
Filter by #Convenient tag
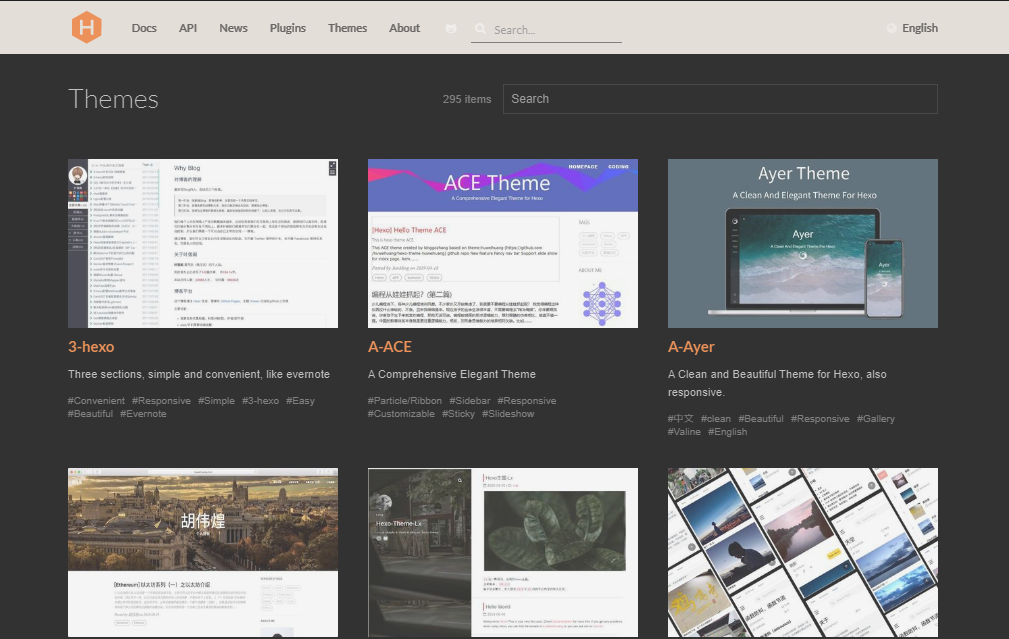tap(97, 400)
